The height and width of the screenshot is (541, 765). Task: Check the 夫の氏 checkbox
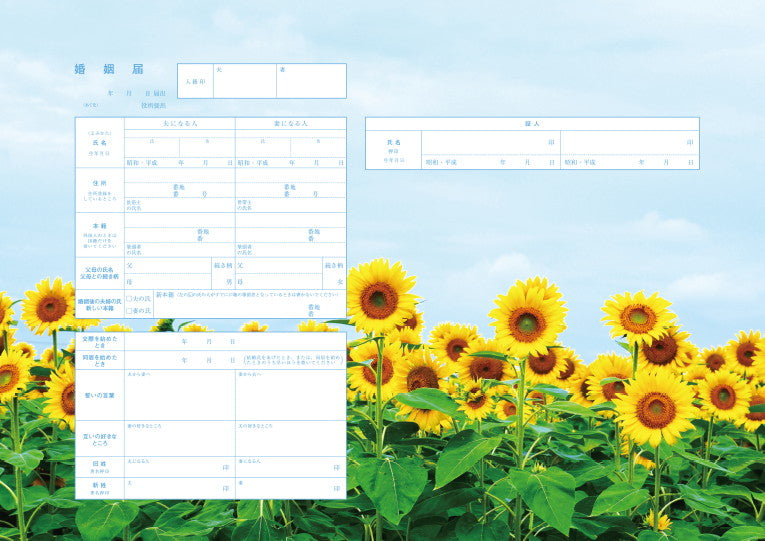(128, 298)
